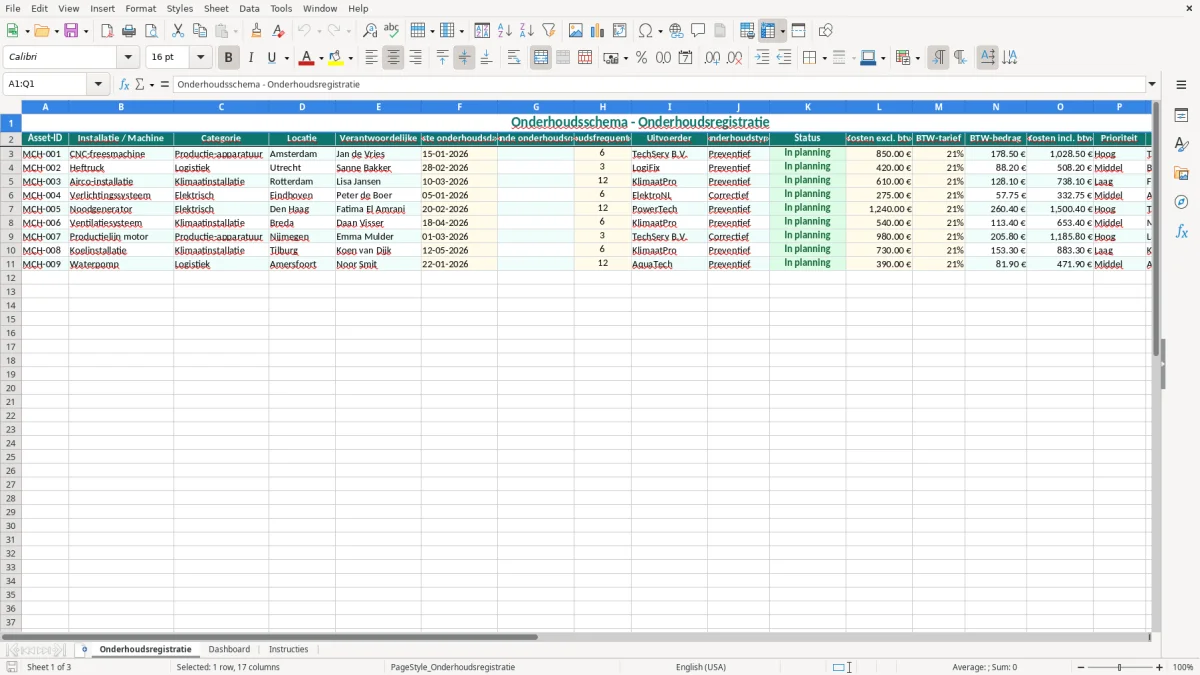Open the Freeze Rows and Columns dropdown arrow
Screen dimensions: 1200x675
pos(782,31)
